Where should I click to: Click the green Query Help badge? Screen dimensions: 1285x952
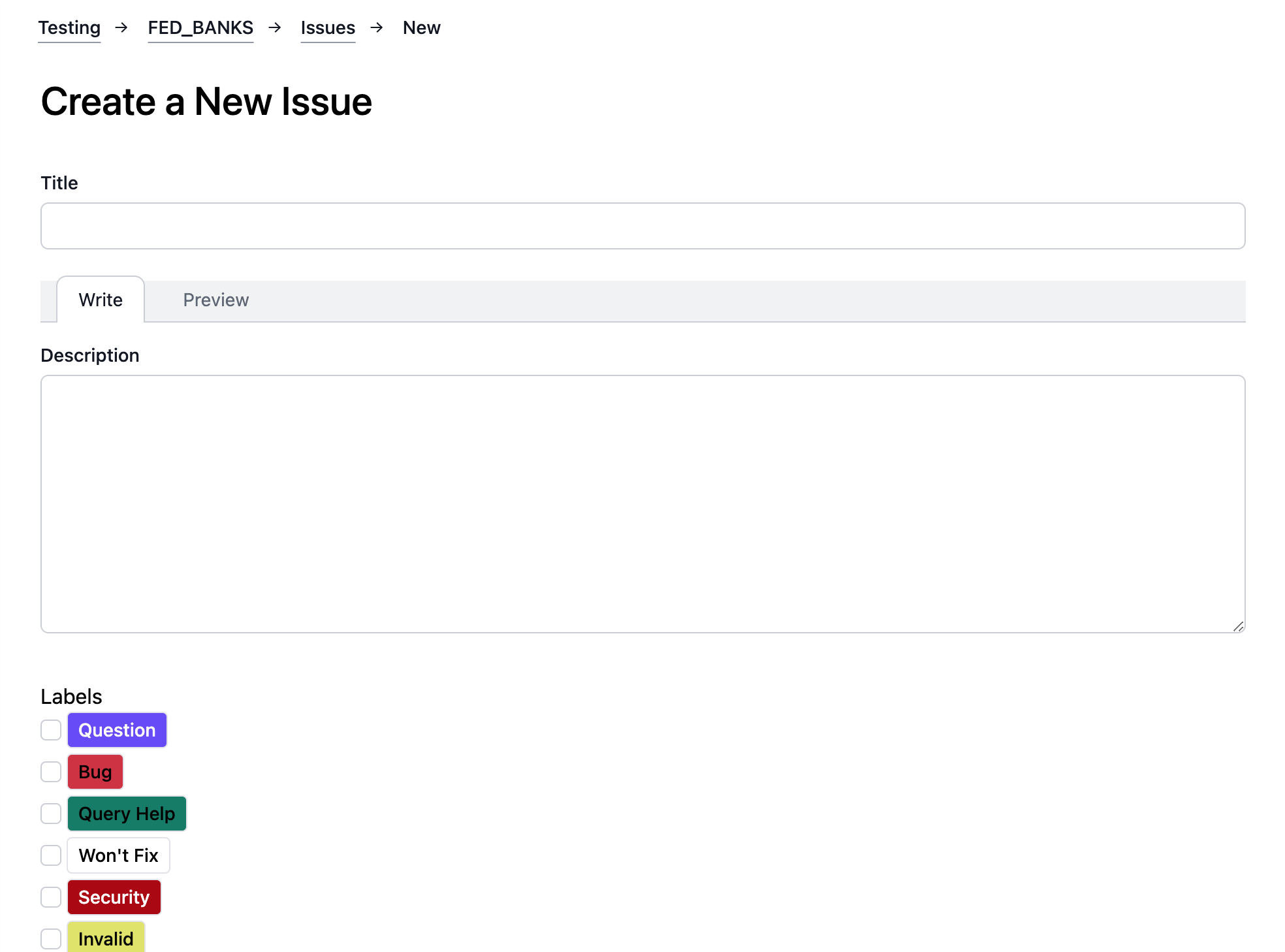tap(127, 814)
